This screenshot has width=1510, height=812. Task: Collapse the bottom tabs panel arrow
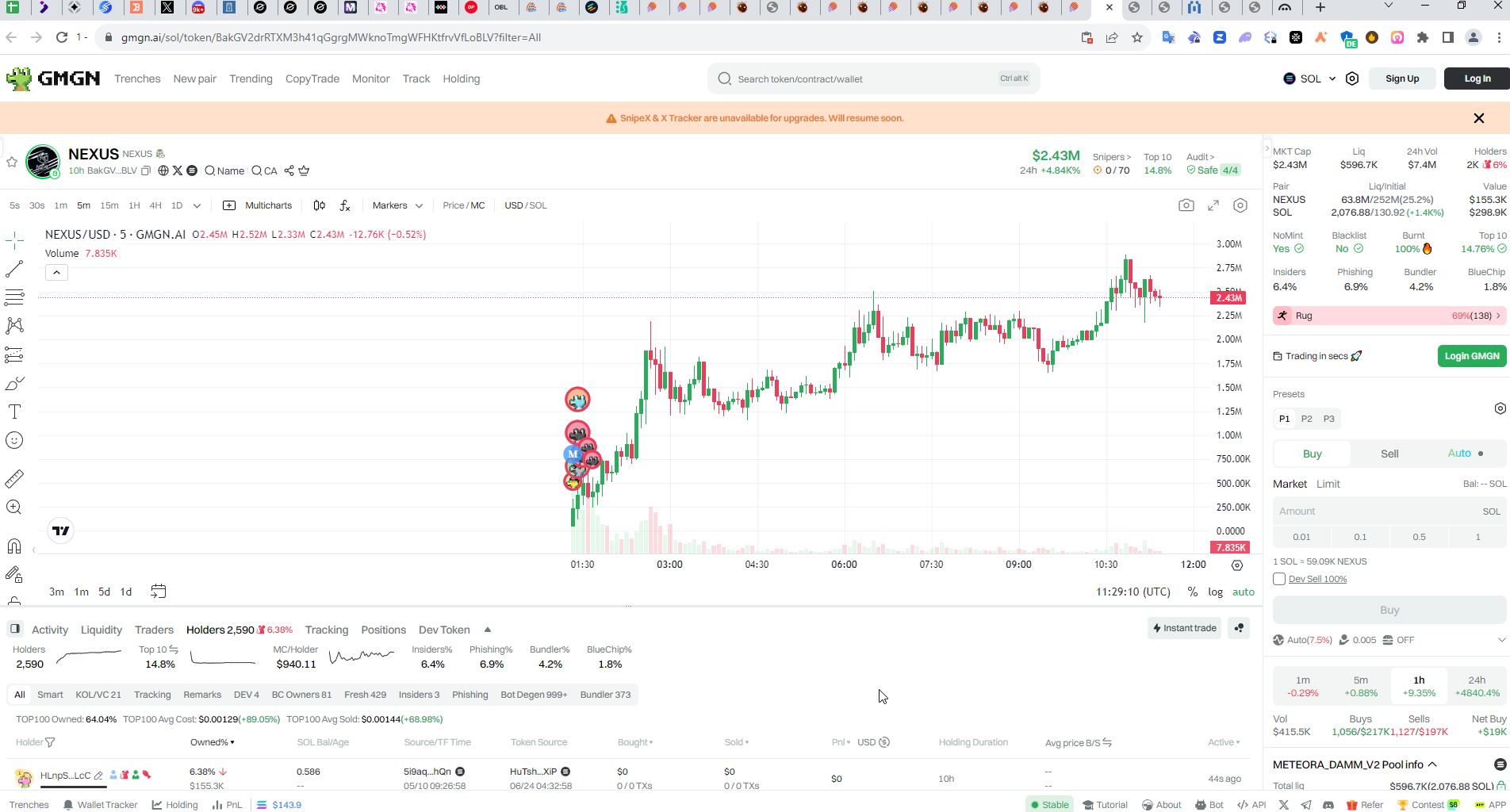488,630
